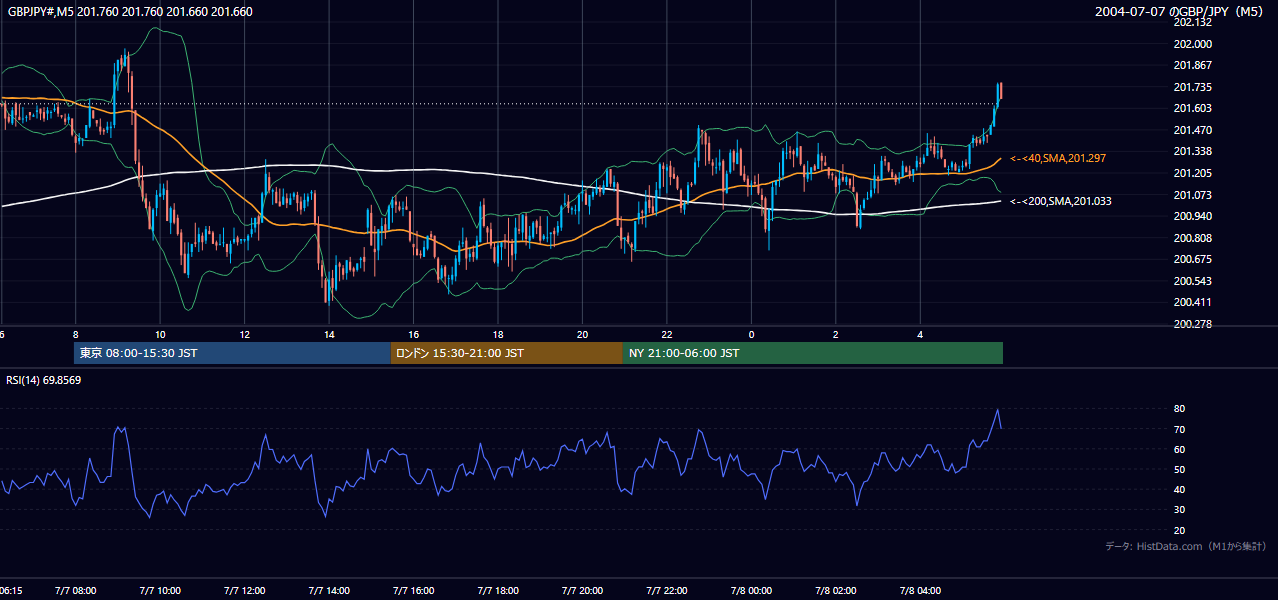Click the 7/7 18:00 time axis label
This screenshot has height=600, width=1278.
[x=498, y=590]
